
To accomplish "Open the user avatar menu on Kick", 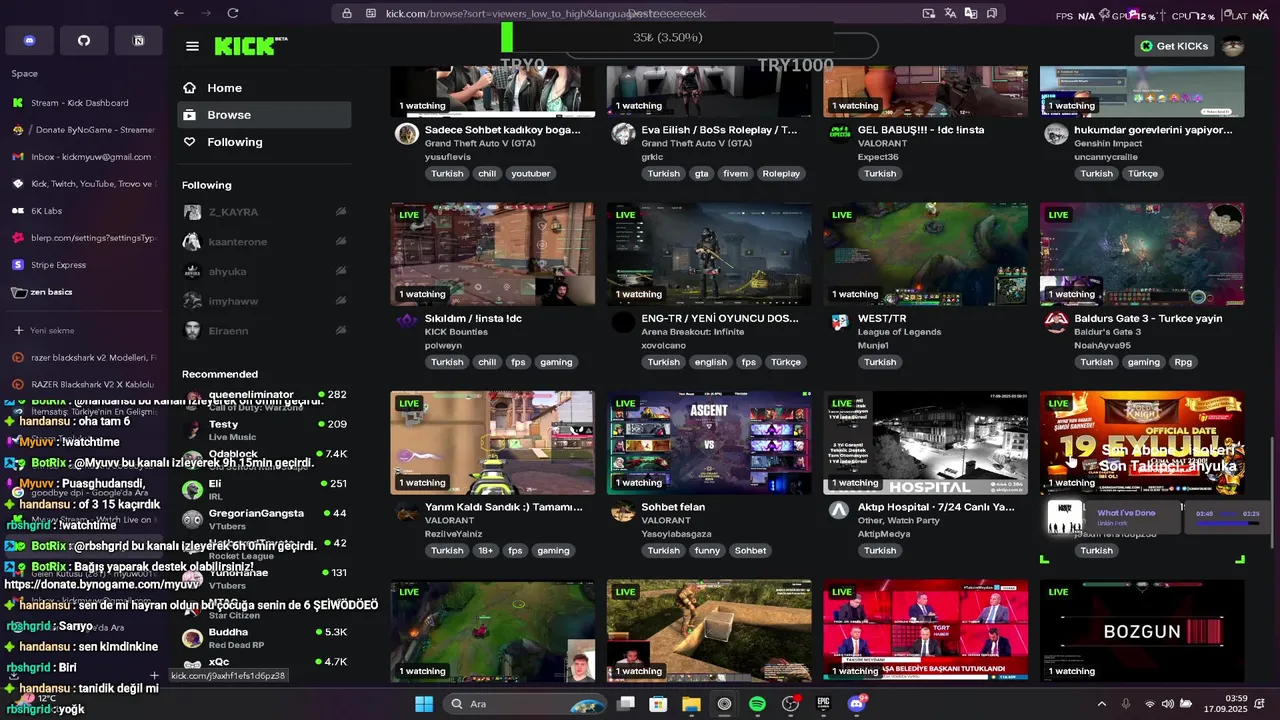I will 1232,46.
